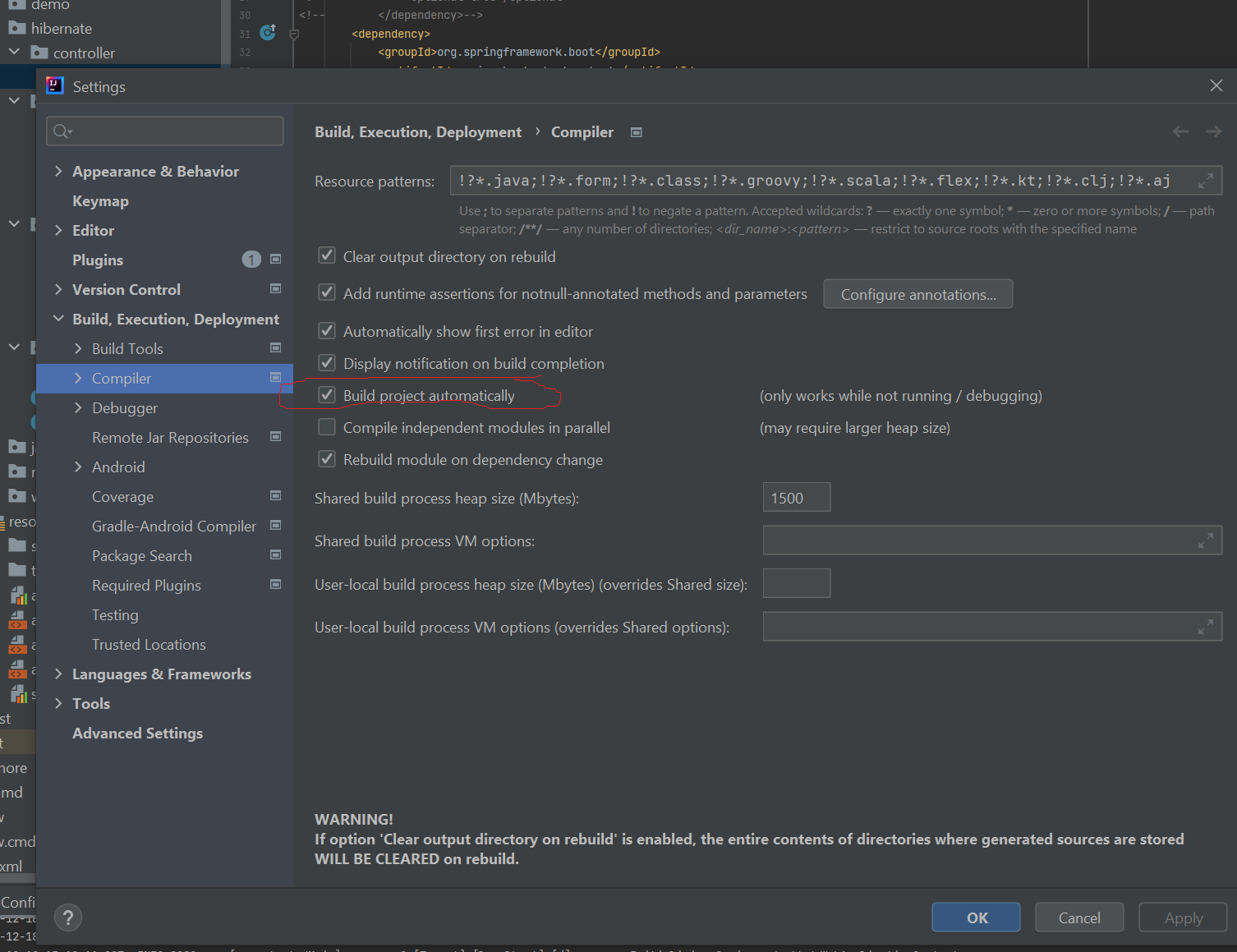1237x952 pixels.
Task: Click the Configure annotations button
Action: tap(918, 294)
